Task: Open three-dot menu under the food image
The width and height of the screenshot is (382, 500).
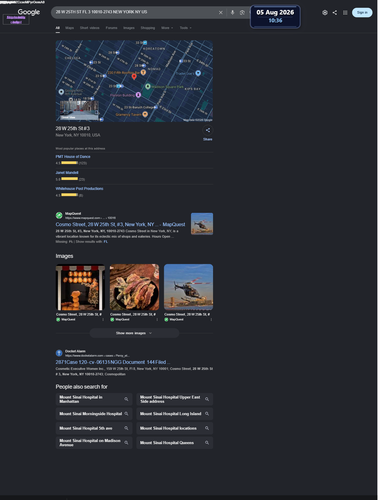Action: click(x=157, y=319)
